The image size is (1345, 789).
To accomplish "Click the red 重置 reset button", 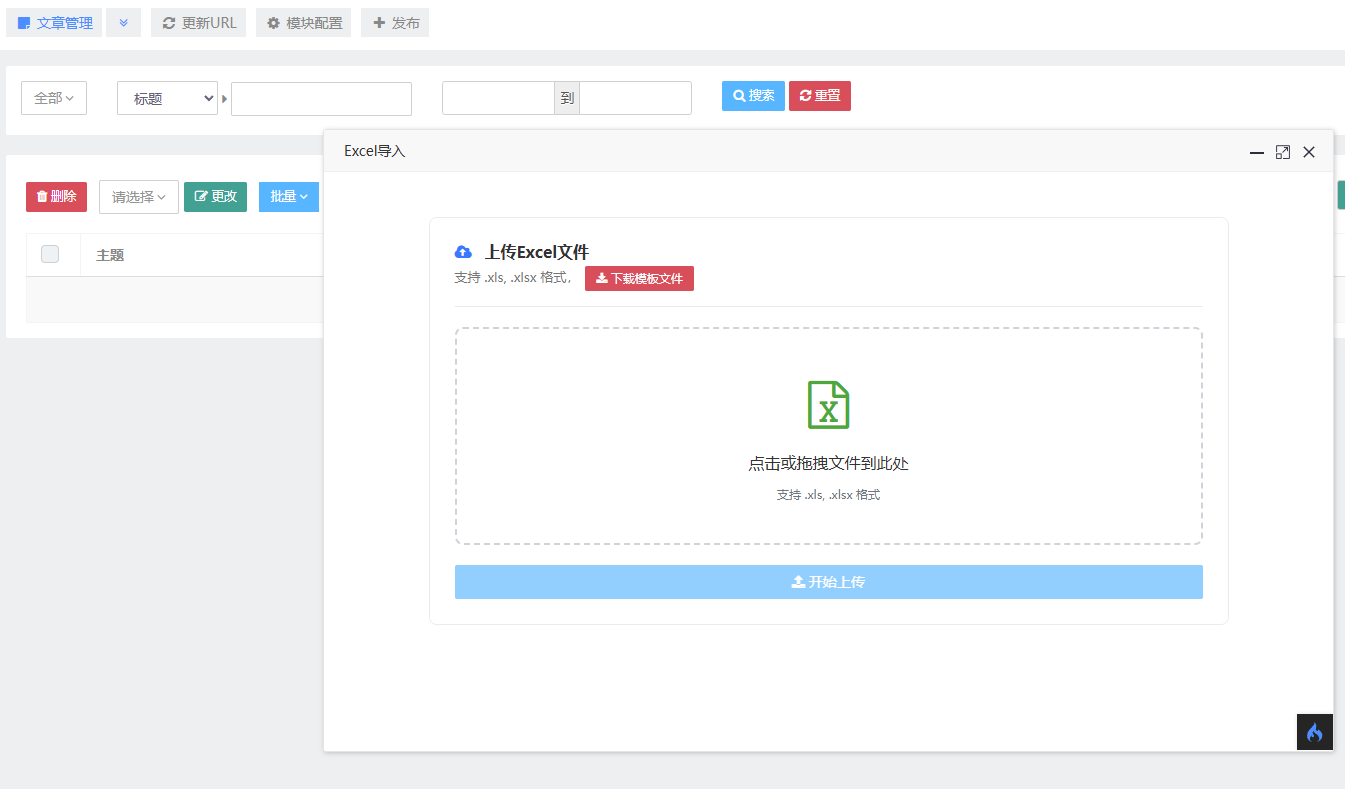I will (x=819, y=96).
